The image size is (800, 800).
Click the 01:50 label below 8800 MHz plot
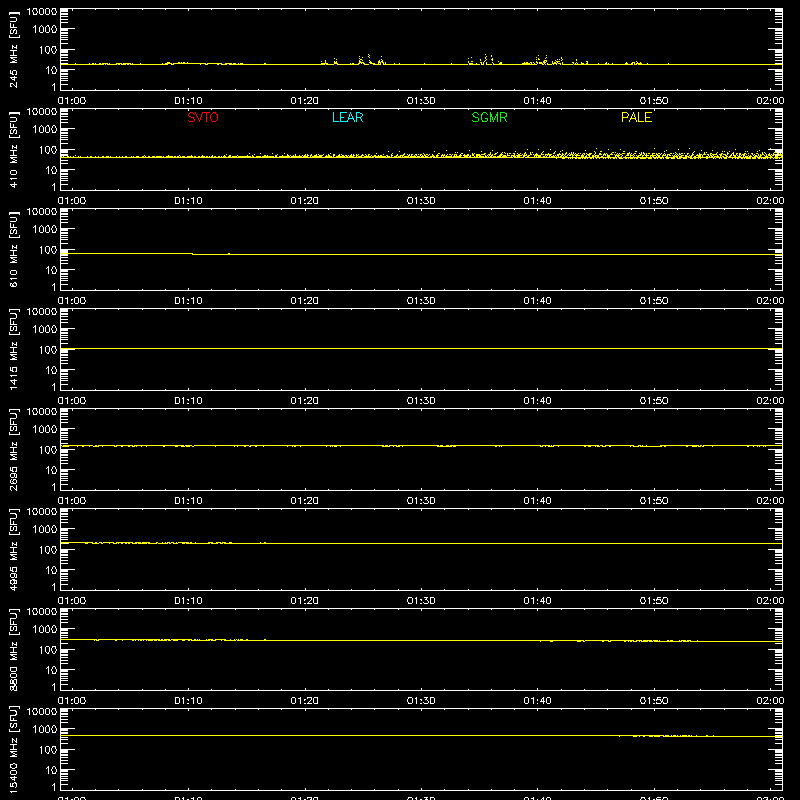(x=654, y=701)
